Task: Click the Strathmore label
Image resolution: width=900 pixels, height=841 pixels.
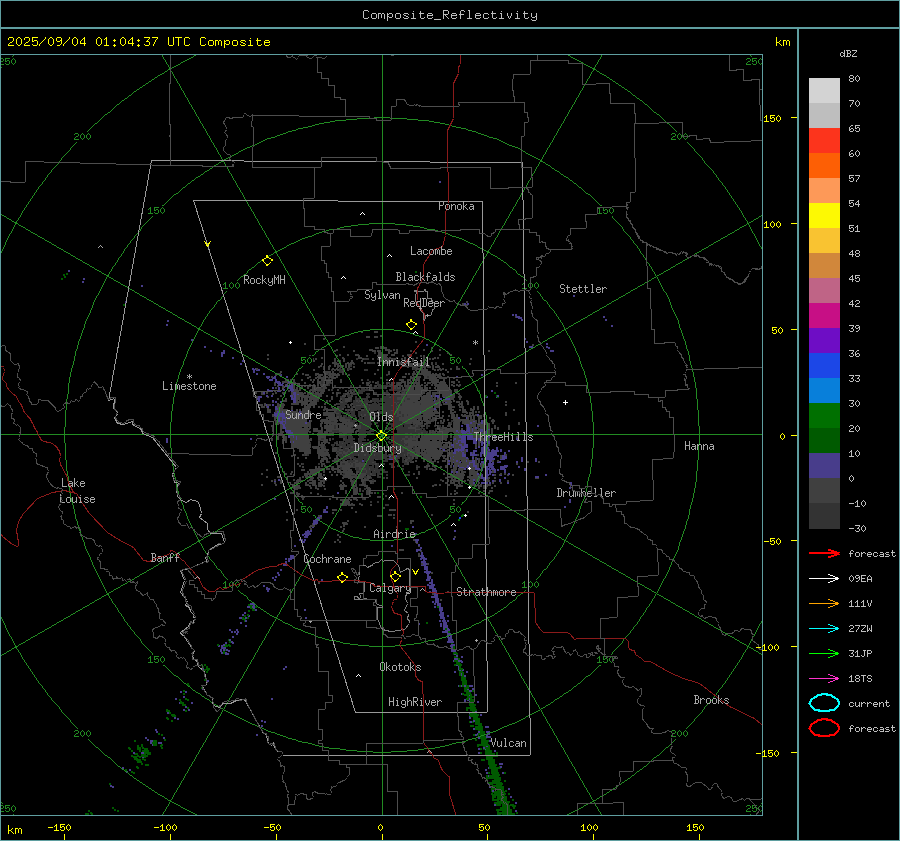Action: tap(486, 592)
